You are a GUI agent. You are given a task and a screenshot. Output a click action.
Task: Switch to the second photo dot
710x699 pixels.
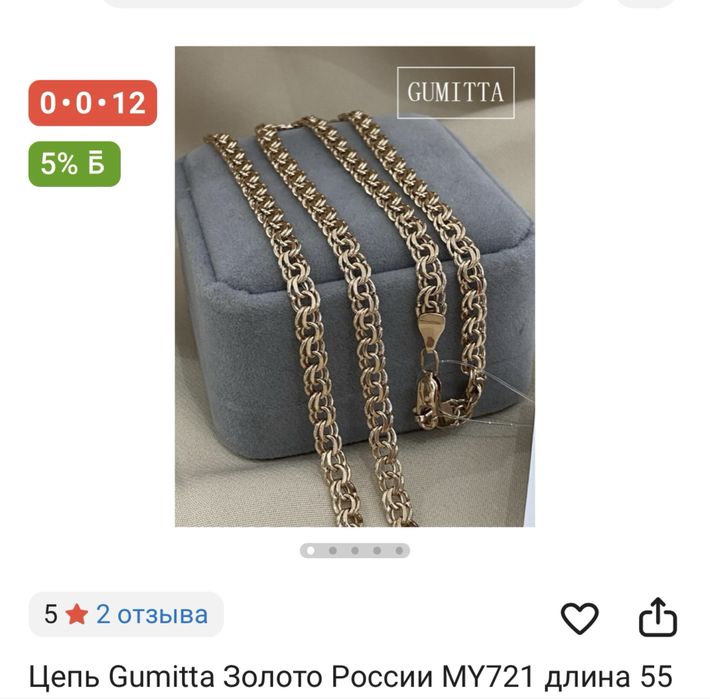pos(333,551)
